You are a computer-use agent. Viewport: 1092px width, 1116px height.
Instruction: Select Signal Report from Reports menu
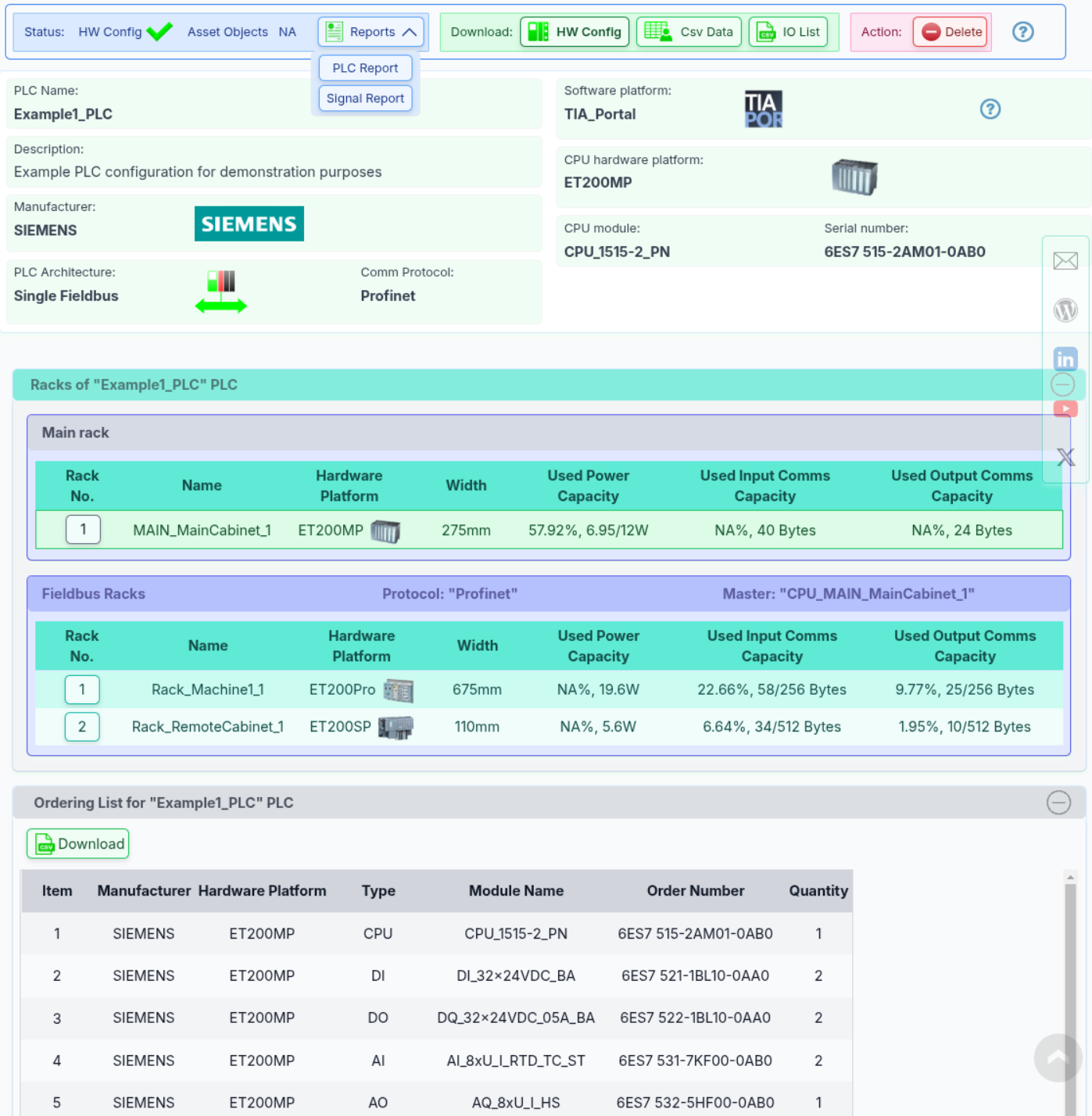click(365, 98)
